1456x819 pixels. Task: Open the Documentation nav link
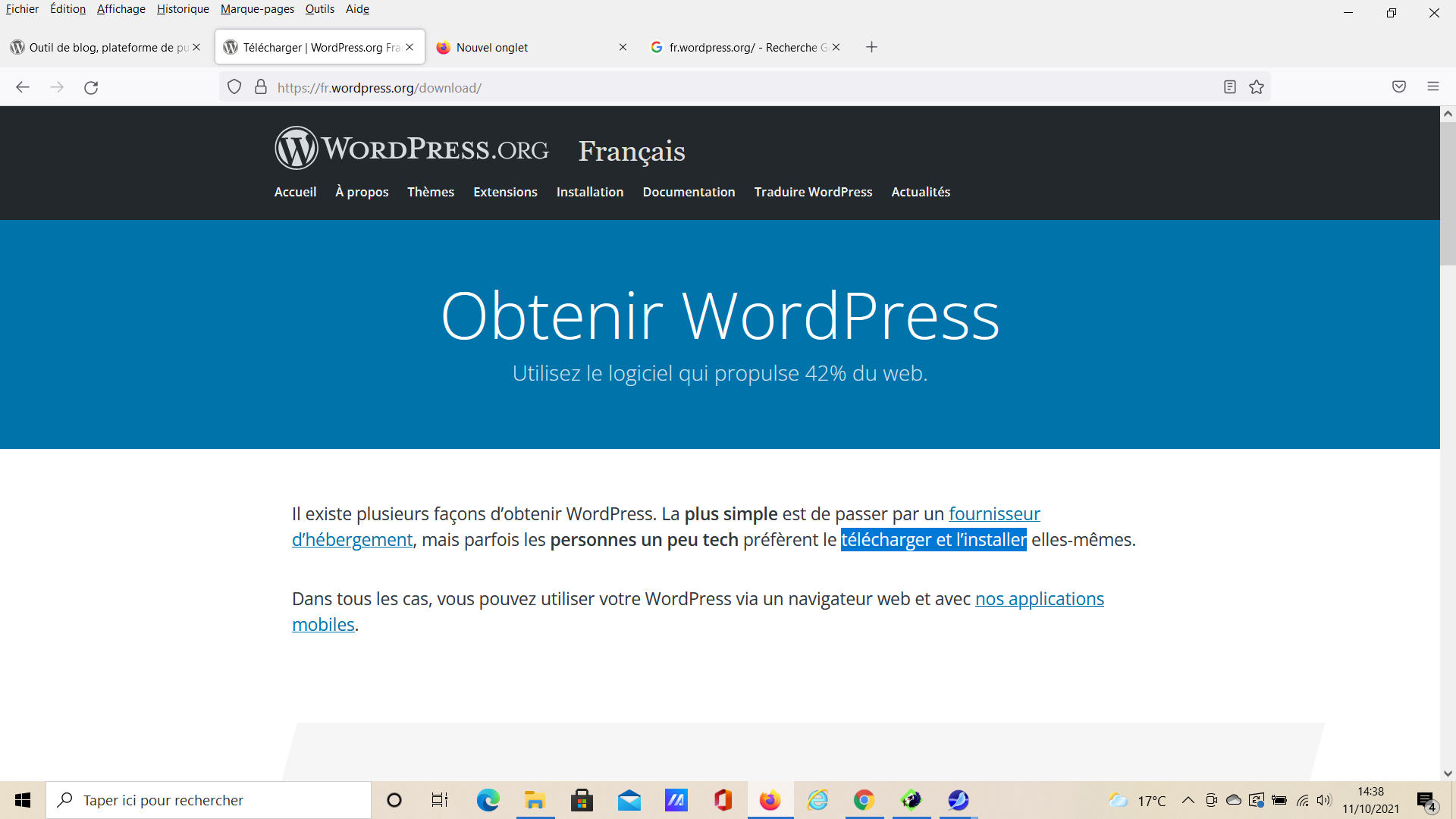pos(689,192)
